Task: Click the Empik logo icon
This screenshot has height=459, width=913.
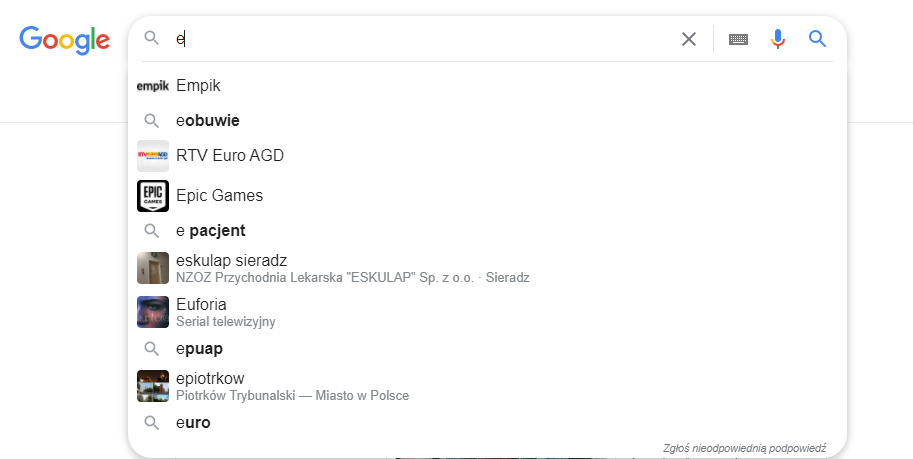Action: point(153,86)
